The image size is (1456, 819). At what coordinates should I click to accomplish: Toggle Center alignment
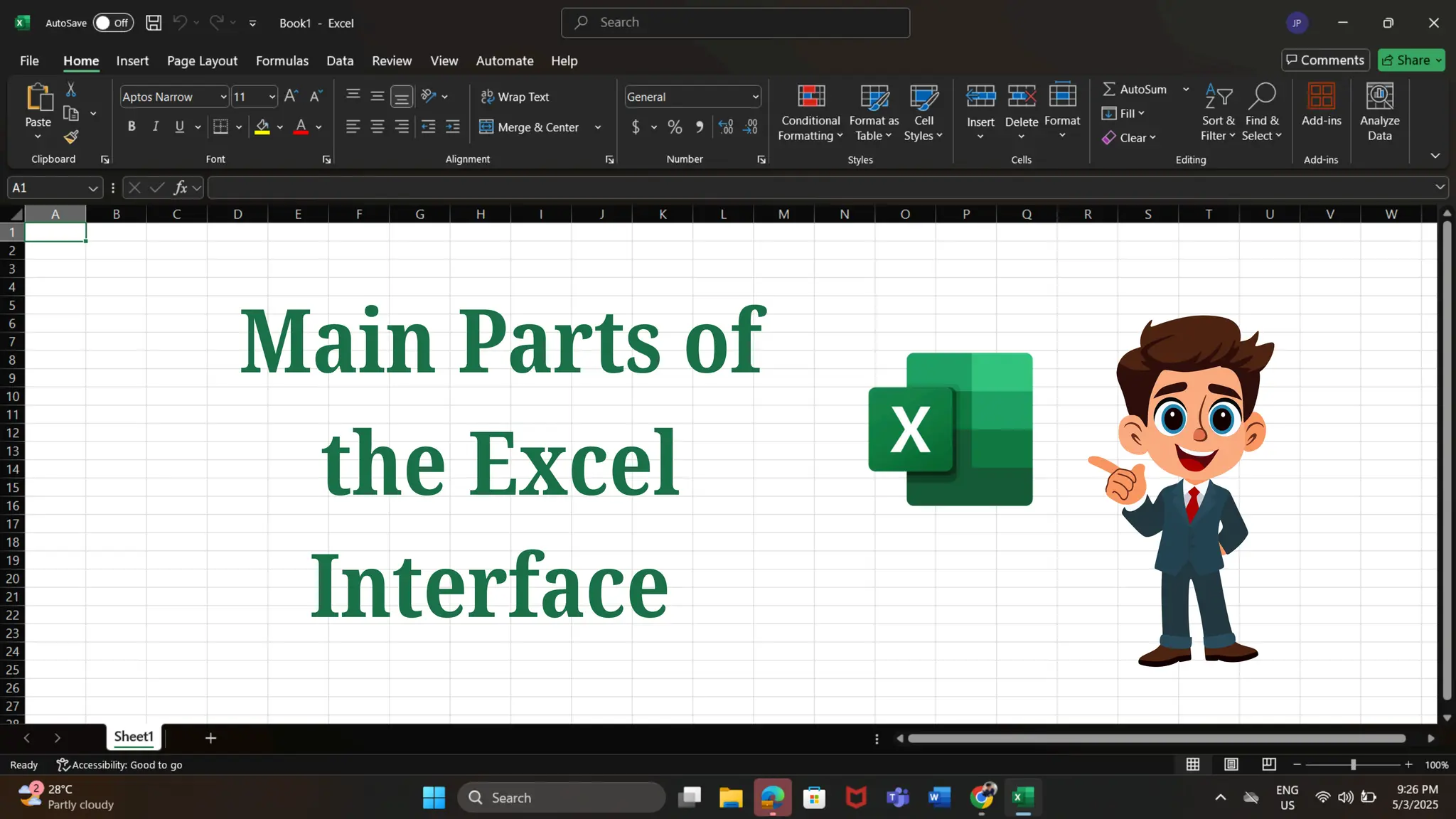tap(378, 127)
